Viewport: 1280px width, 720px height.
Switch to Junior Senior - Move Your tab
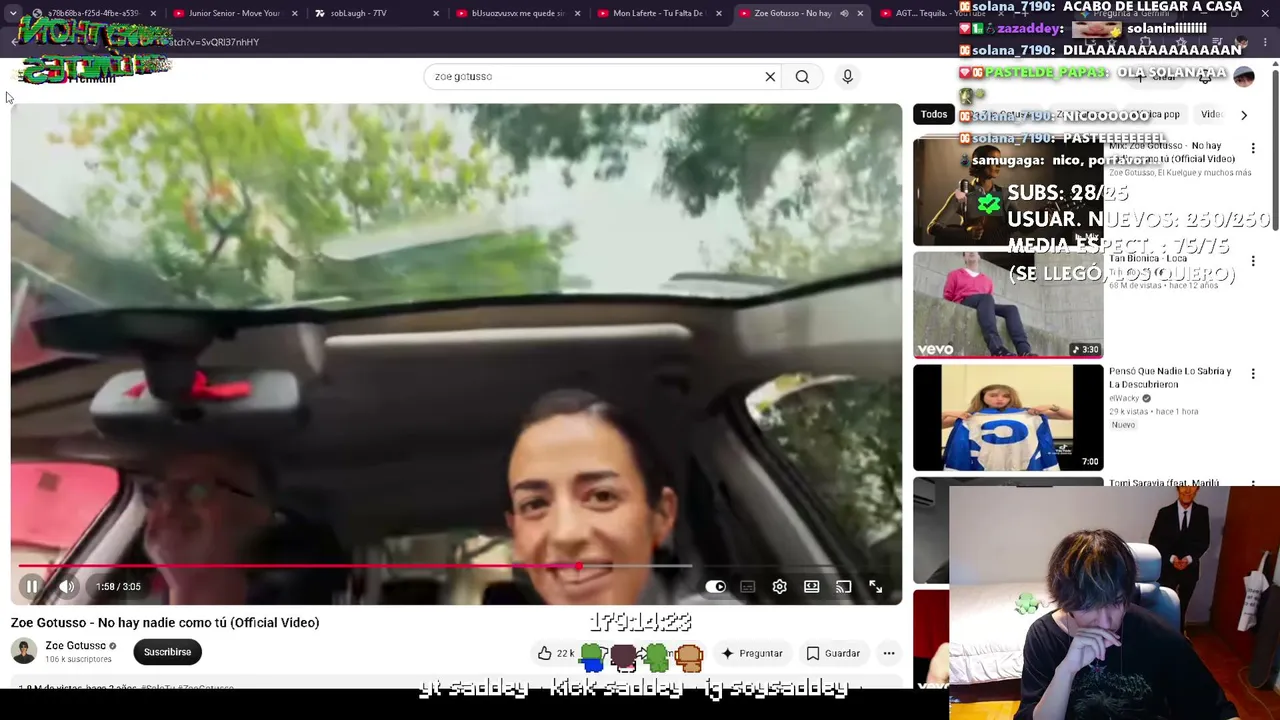(x=233, y=13)
